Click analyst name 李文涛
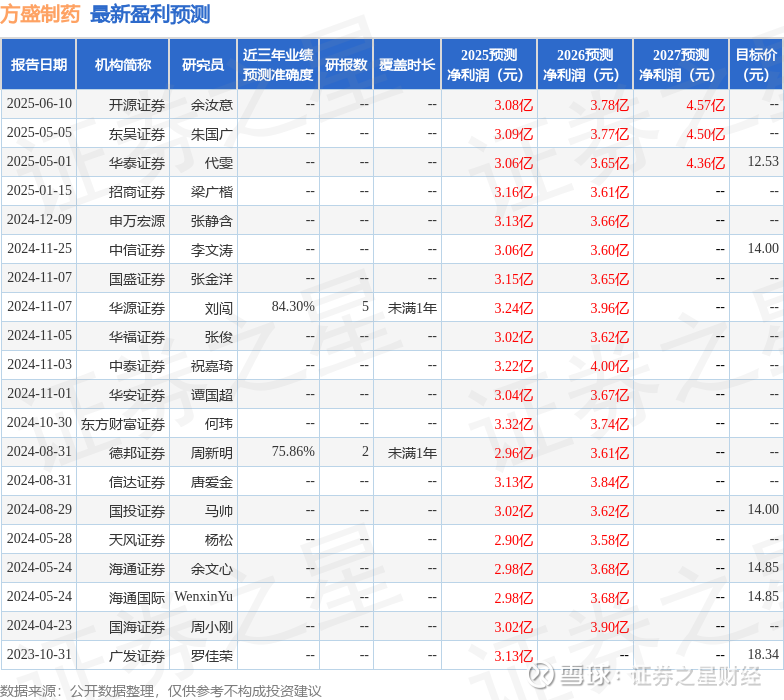This screenshot has height=700, width=784. (212, 250)
